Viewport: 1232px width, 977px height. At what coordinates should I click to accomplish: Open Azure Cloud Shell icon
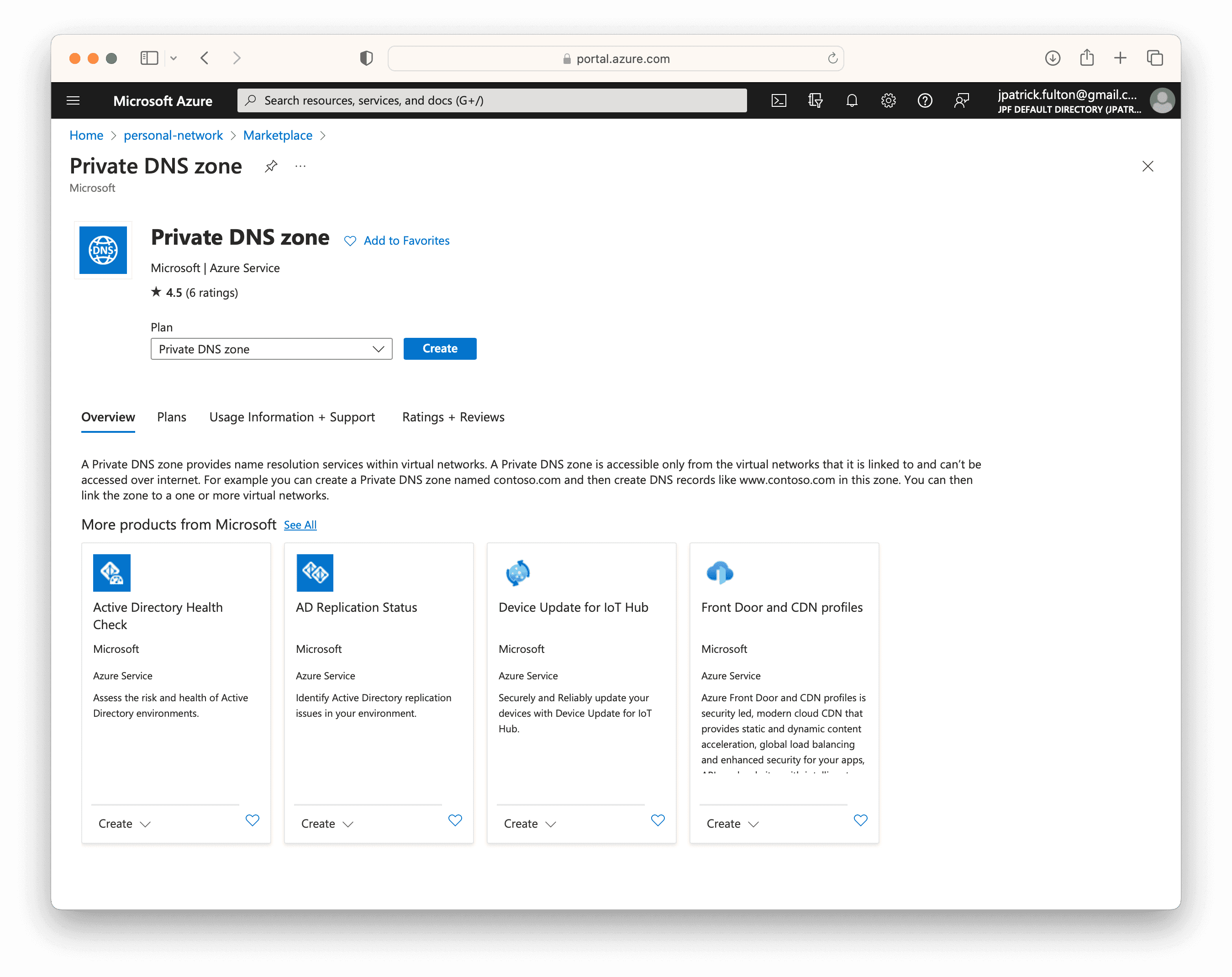click(778, 100)
